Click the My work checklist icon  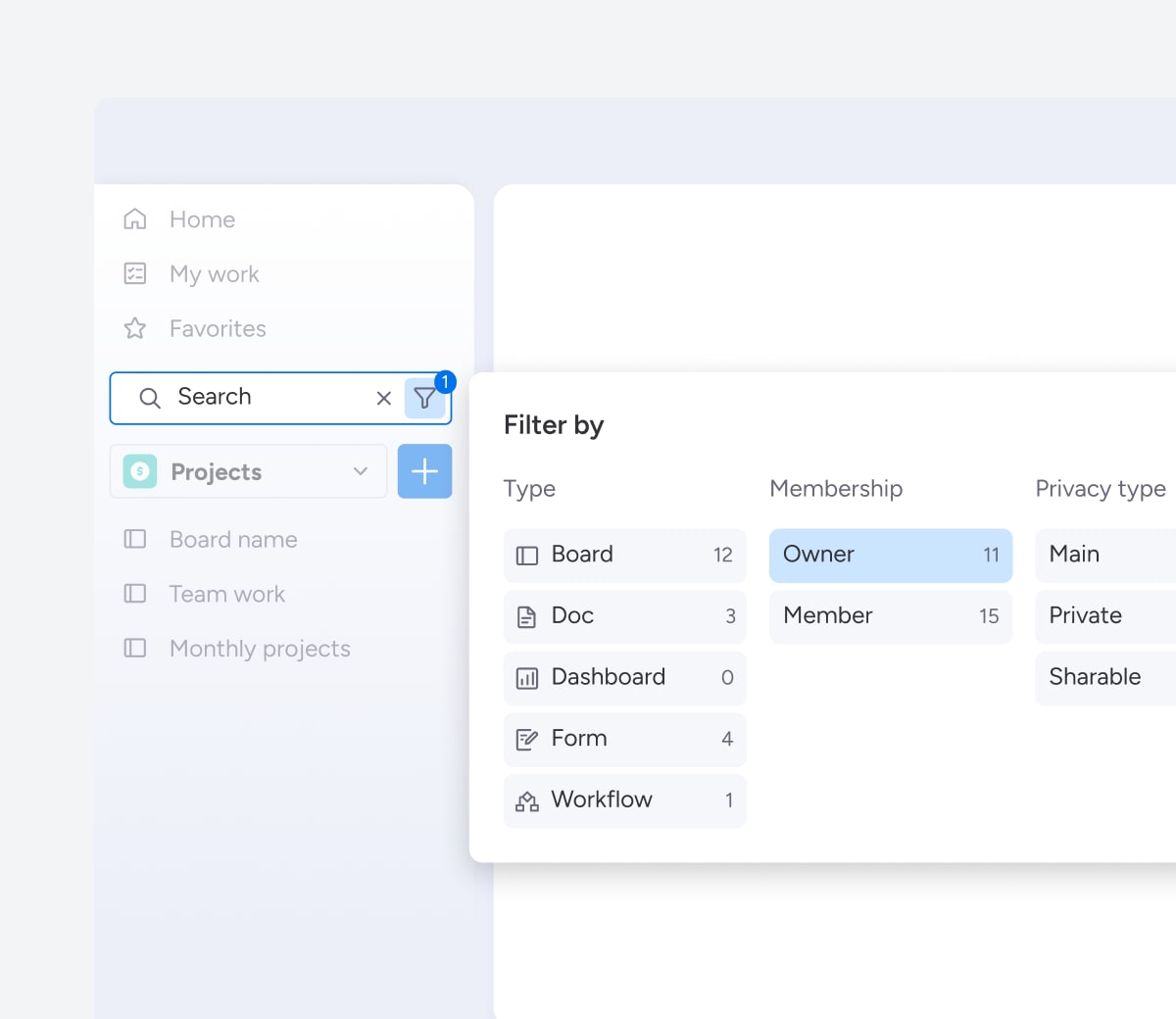[x=135, y=273]
